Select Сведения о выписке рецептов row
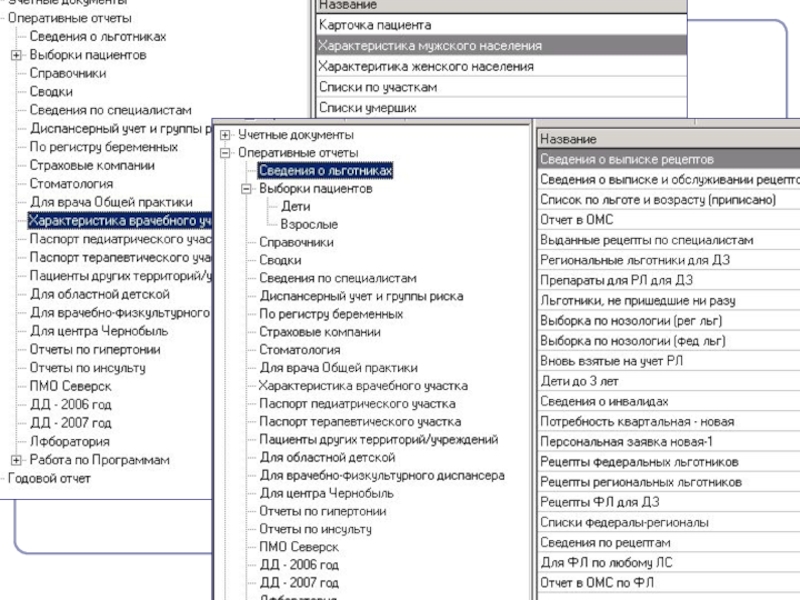This screenshot has height=600, width=800. (668, 159)
